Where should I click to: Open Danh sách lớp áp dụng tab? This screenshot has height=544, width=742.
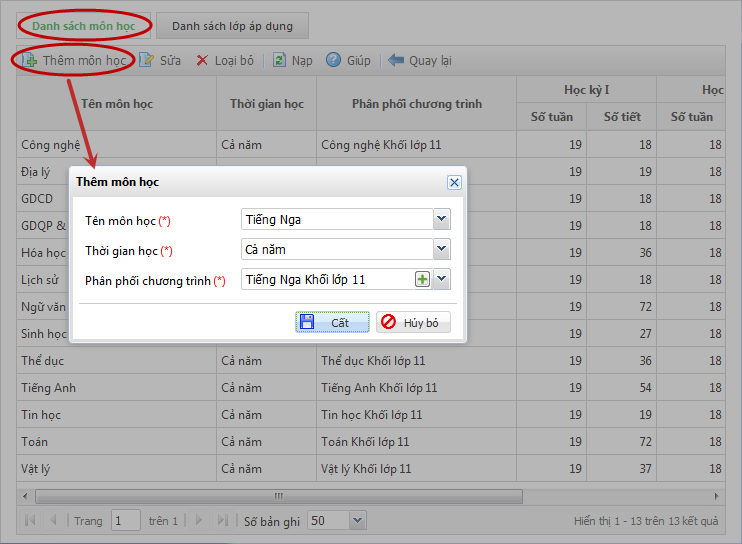(x=232, y=26)
